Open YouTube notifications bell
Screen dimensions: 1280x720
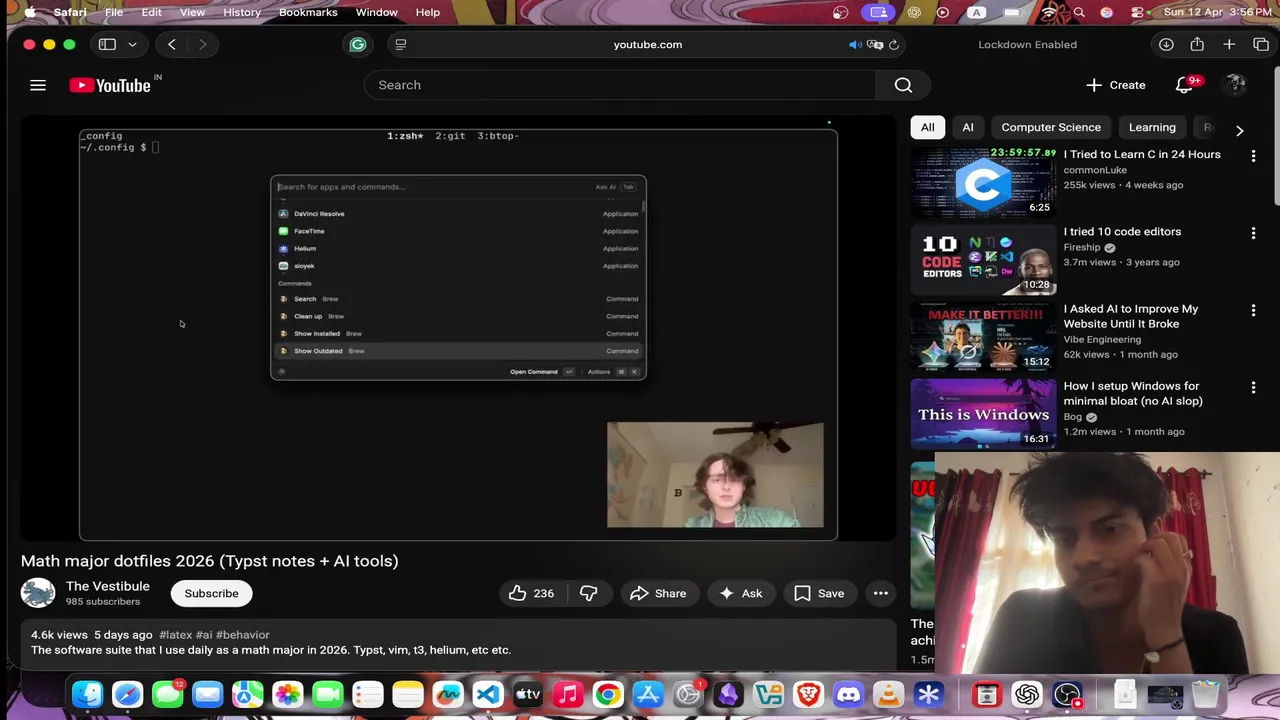1184,85
